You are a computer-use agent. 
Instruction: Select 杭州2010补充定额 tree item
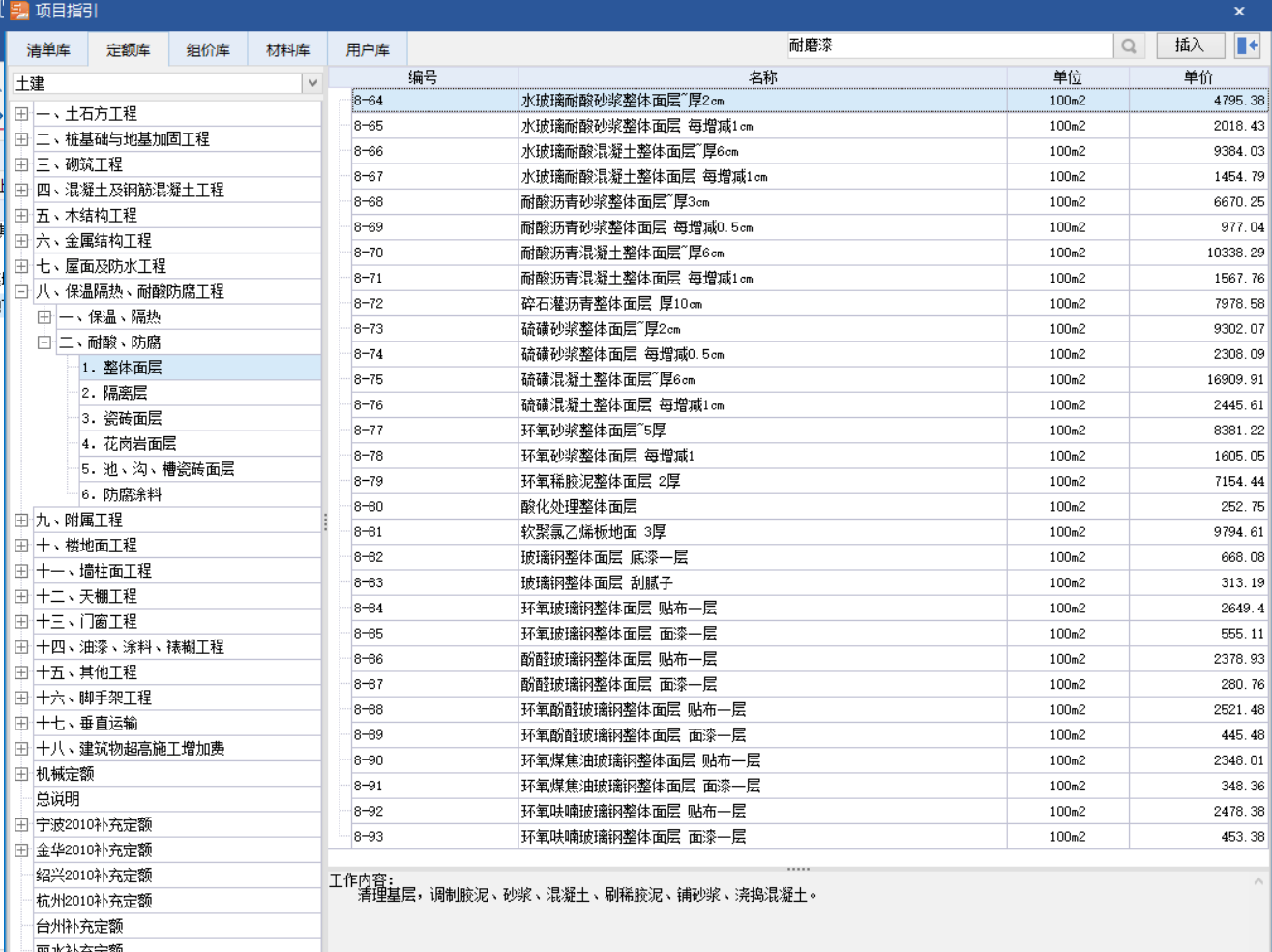click(x=177, y=901)
